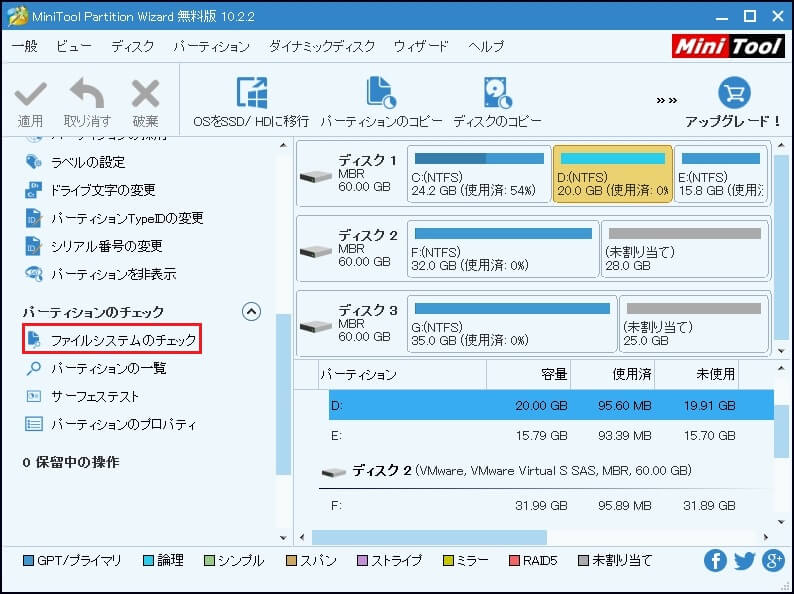The image size is (794, 594).
Task: Select Disk 3 in the disk map
Action: pyautogui.click(x=350, y=324)
